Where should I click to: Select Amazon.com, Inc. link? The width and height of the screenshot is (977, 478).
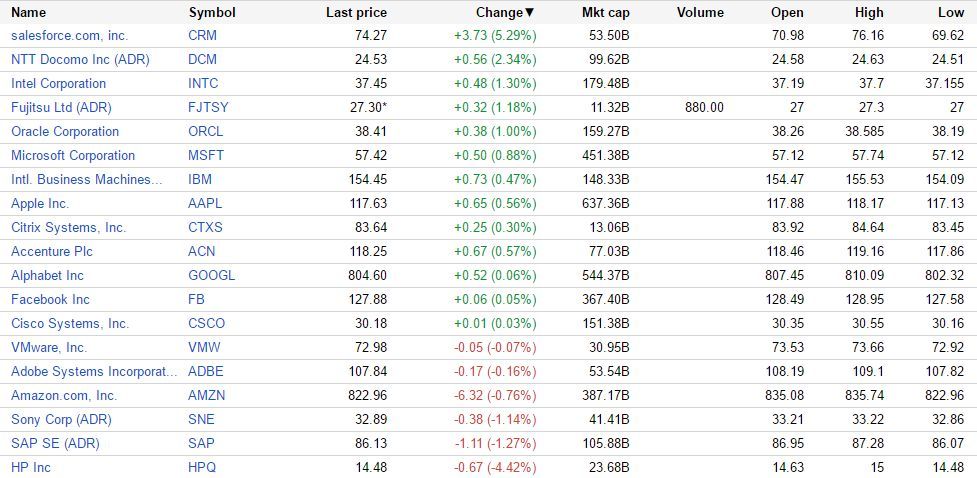[64, 395]
